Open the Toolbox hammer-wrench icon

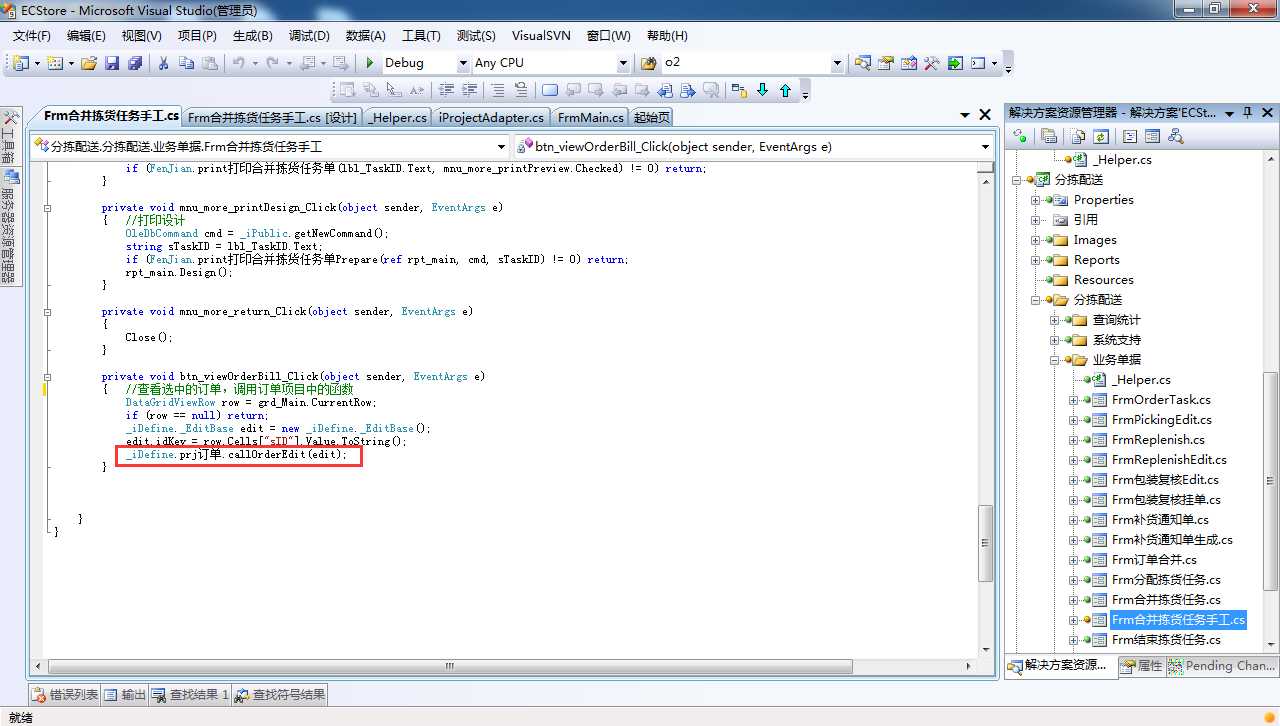932,63
